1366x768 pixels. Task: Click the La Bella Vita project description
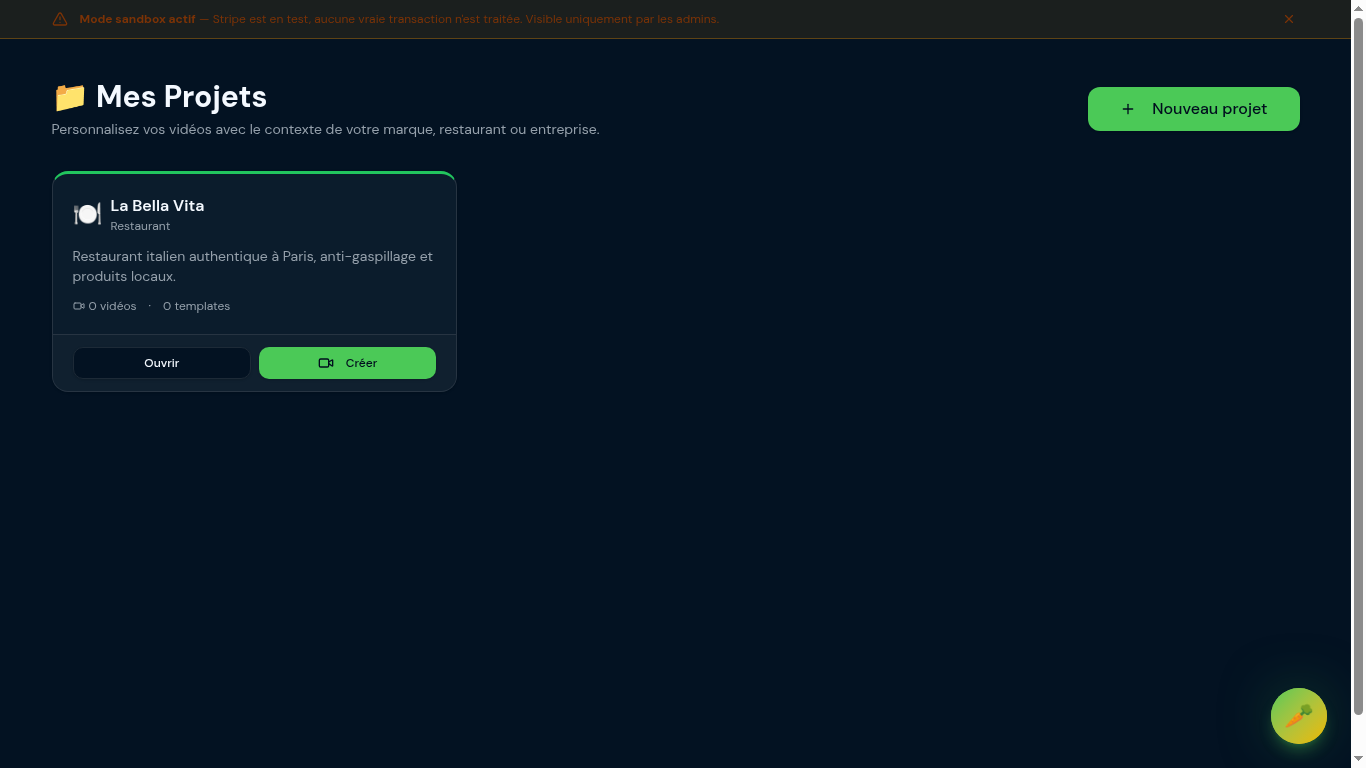[x=252, y=266]
